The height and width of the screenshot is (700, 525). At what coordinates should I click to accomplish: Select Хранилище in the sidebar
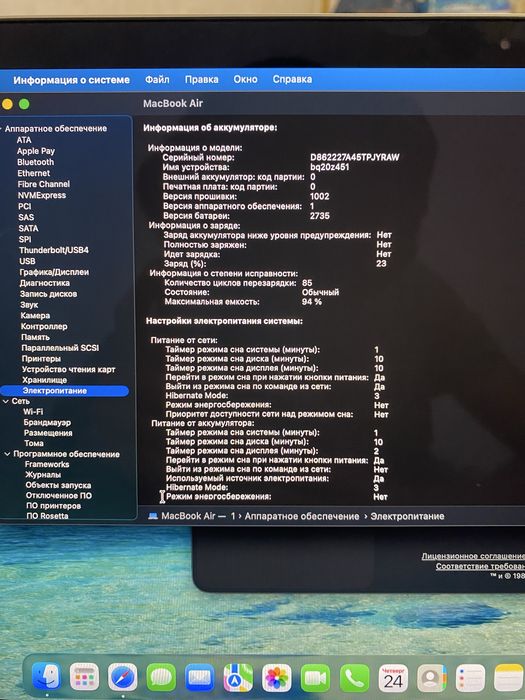click(x=45, y=380)
